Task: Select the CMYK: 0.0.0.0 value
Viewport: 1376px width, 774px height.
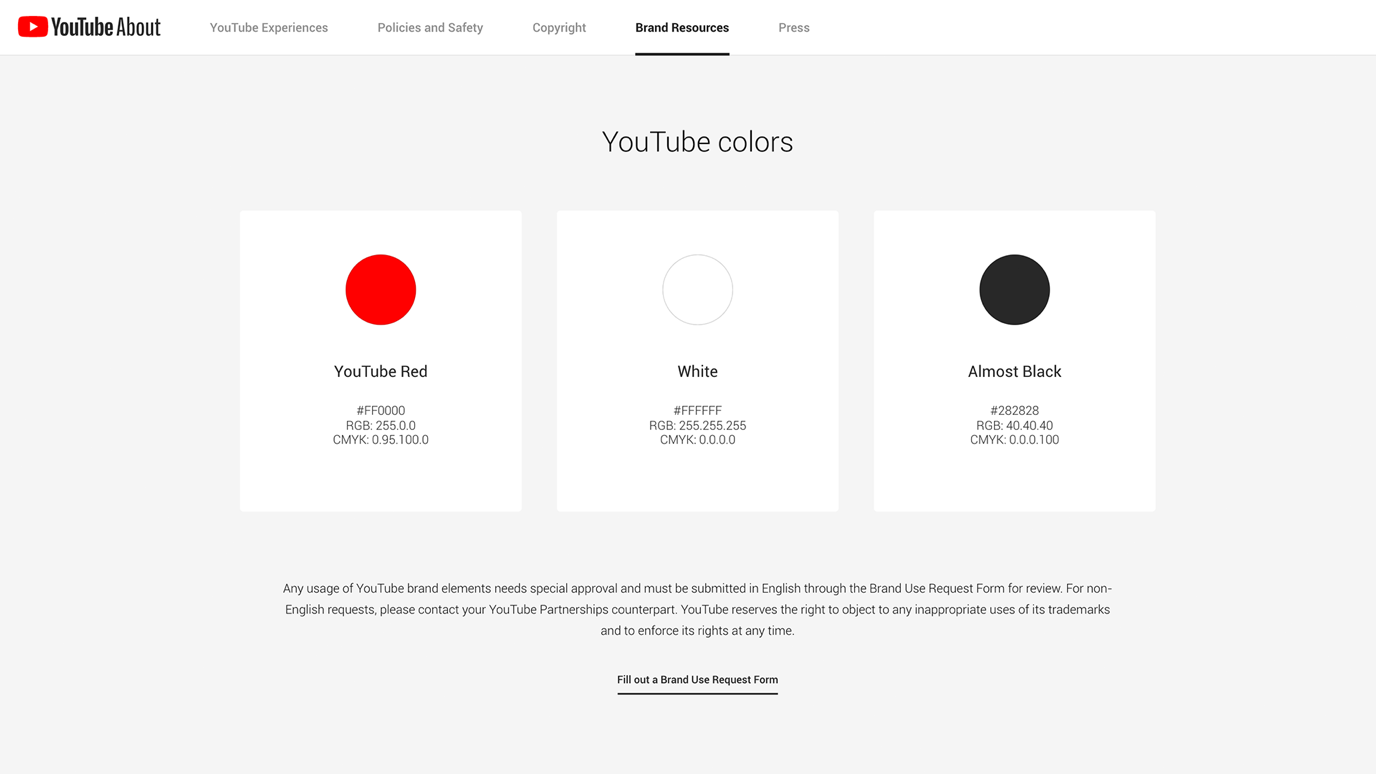Action: coord(698,440)
